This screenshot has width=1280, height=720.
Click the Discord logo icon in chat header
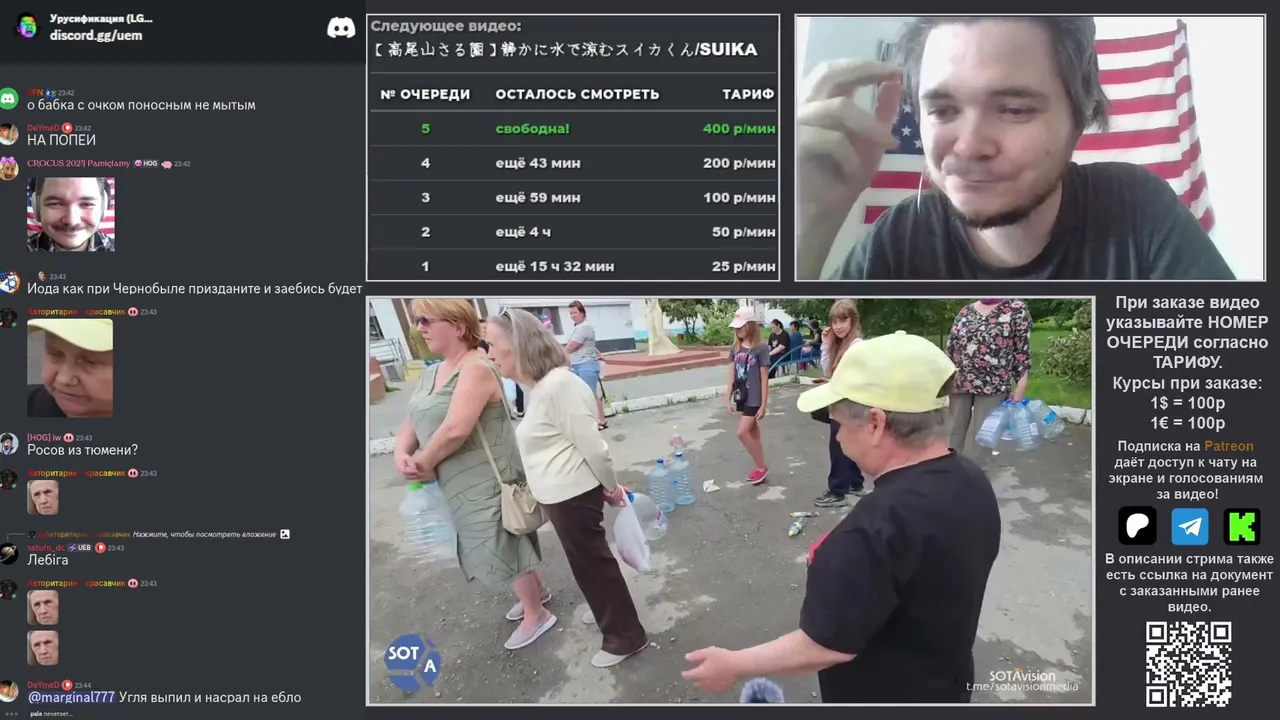(x=341, y=27)
